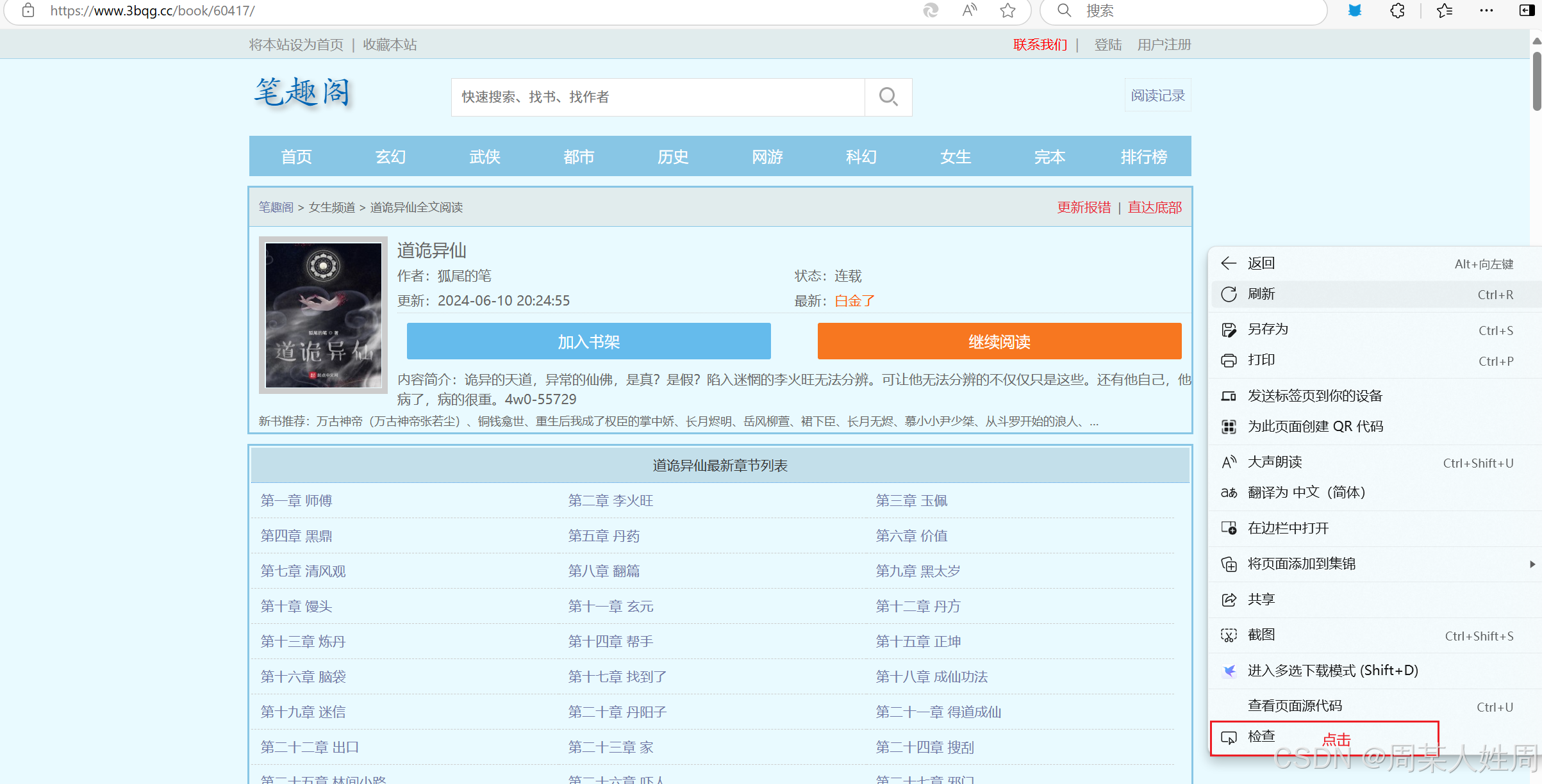Select 发送标签页到你的设备 menu entry

[x=1375, y=396]
